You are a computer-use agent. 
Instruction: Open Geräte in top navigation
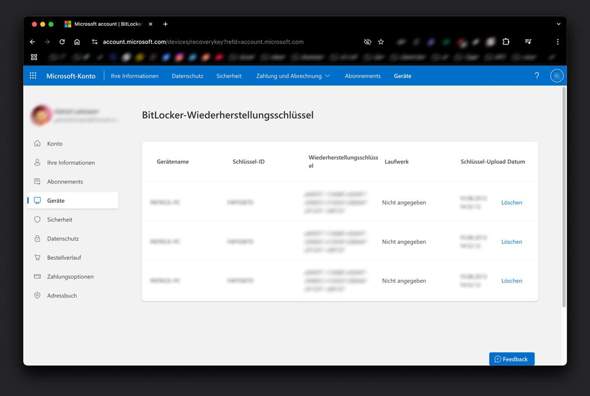[x=402, y=76]
